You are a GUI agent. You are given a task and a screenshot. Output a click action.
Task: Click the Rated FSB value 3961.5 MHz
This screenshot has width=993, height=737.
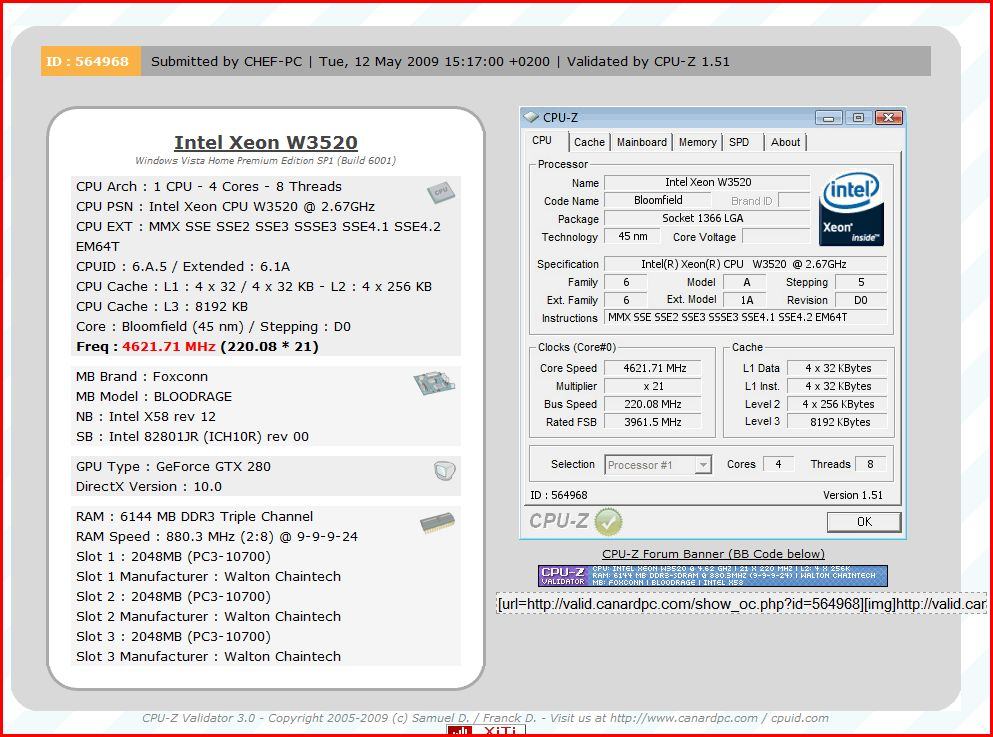[654, 422]
